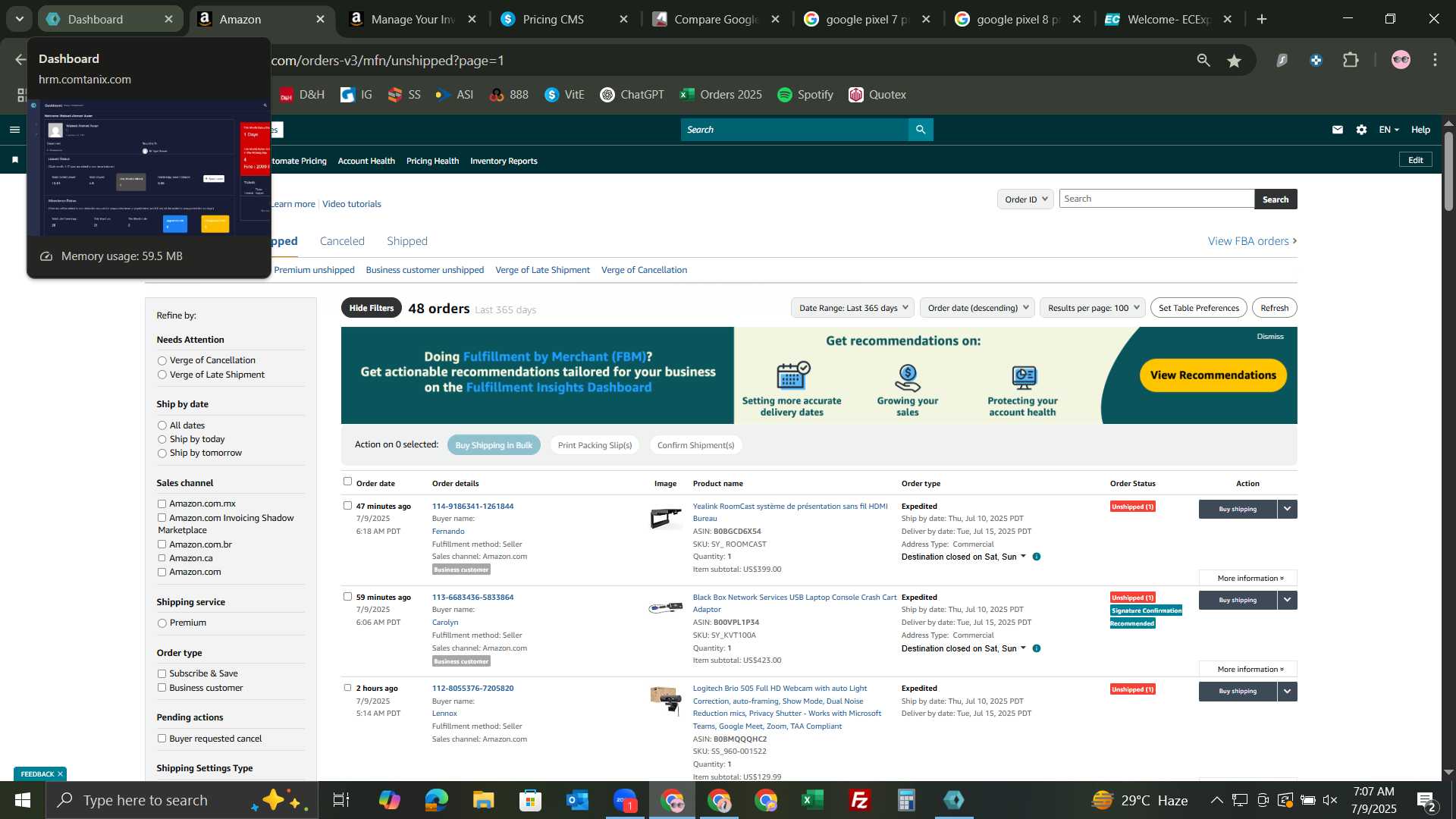Image resolution: width=1456 pixels, height=819 pixels.
Task: Click the browser zoom magnifier icon
Action: tap(1203, 60)
